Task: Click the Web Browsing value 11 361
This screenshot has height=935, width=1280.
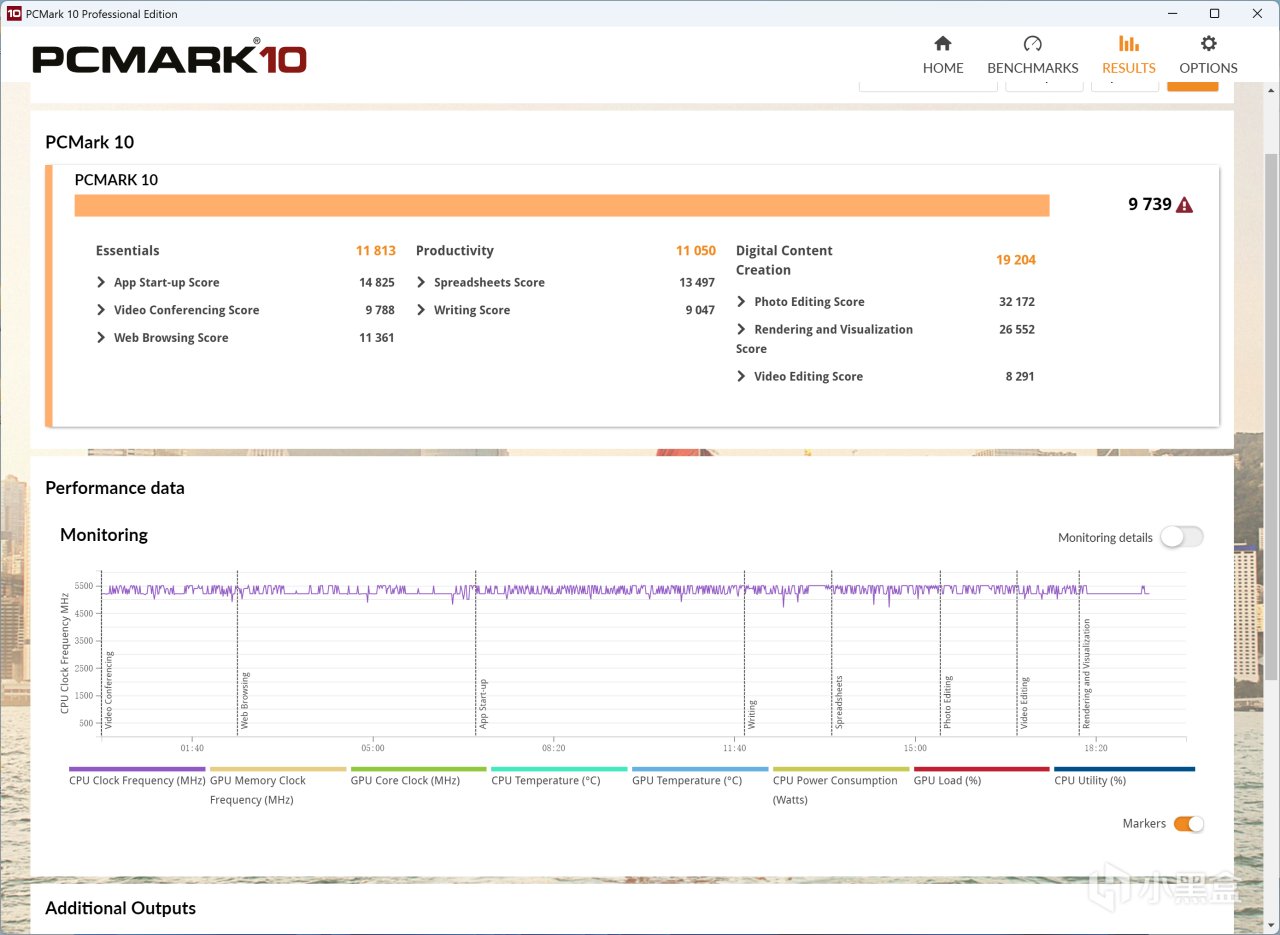Action: (x=376, y=338)
